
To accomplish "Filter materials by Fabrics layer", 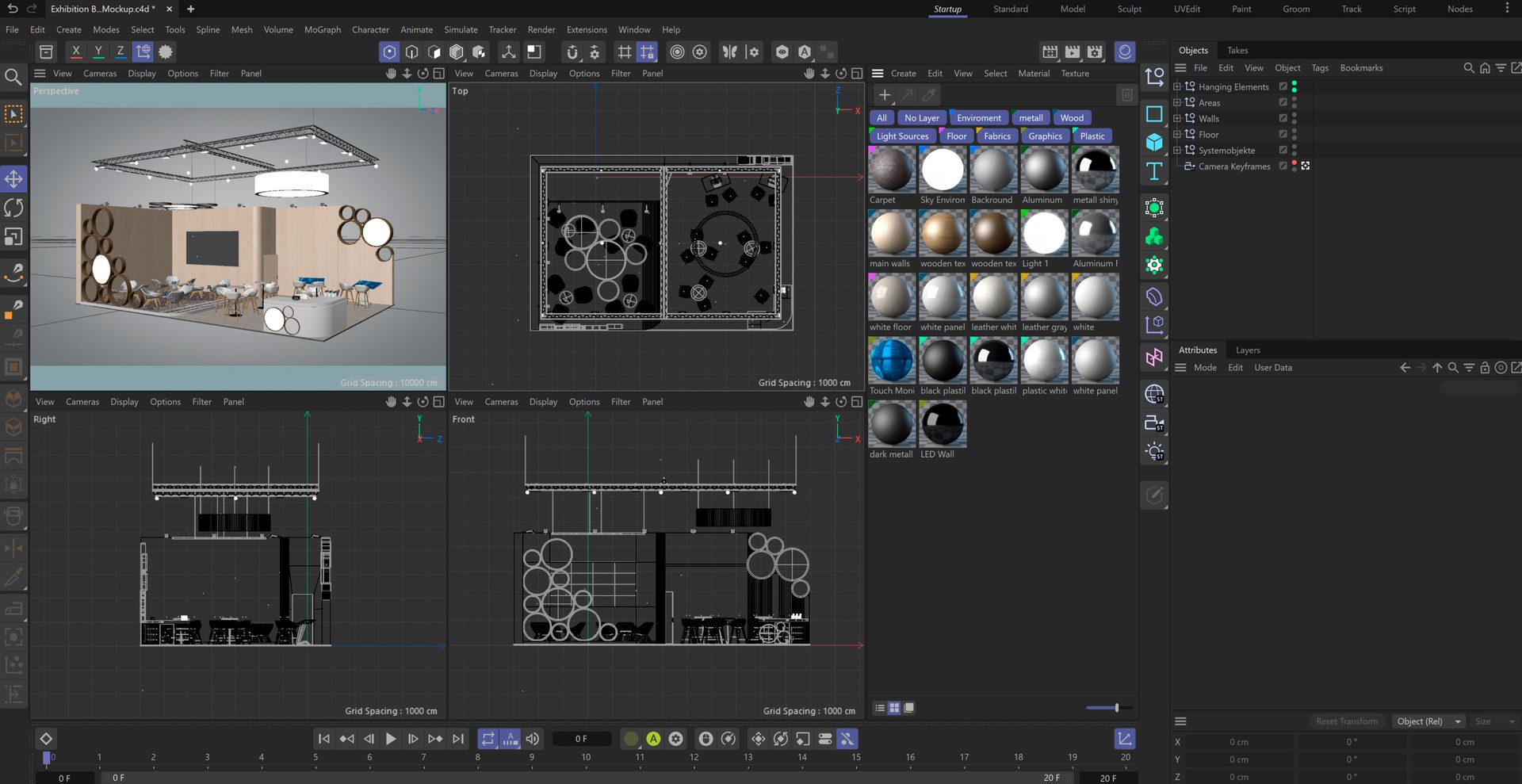I will pyautogui.click(x=997, y=136).
